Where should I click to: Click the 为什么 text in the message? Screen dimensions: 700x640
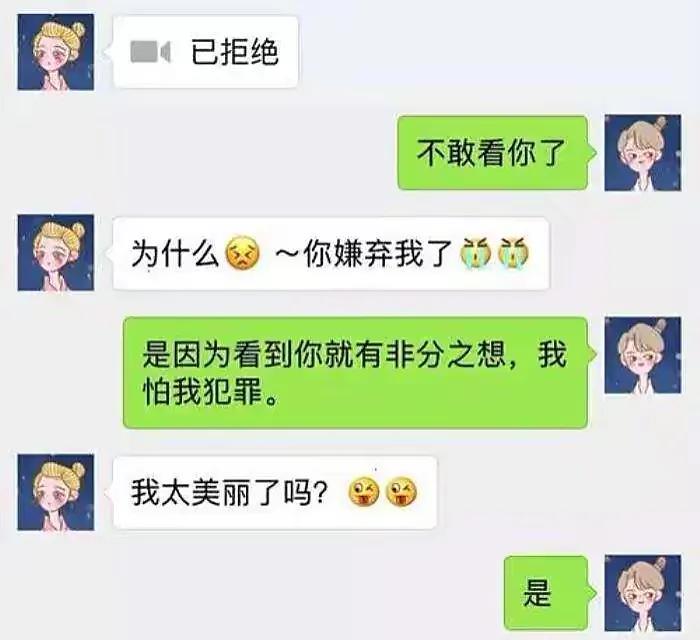click(175, 254)
